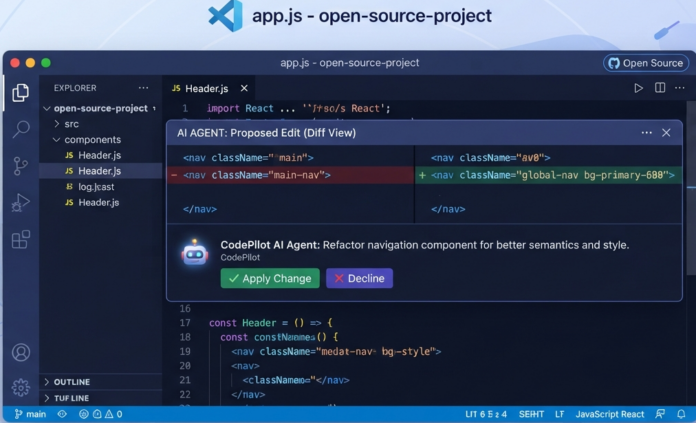Click the const Header code line 17

[271, 323]
